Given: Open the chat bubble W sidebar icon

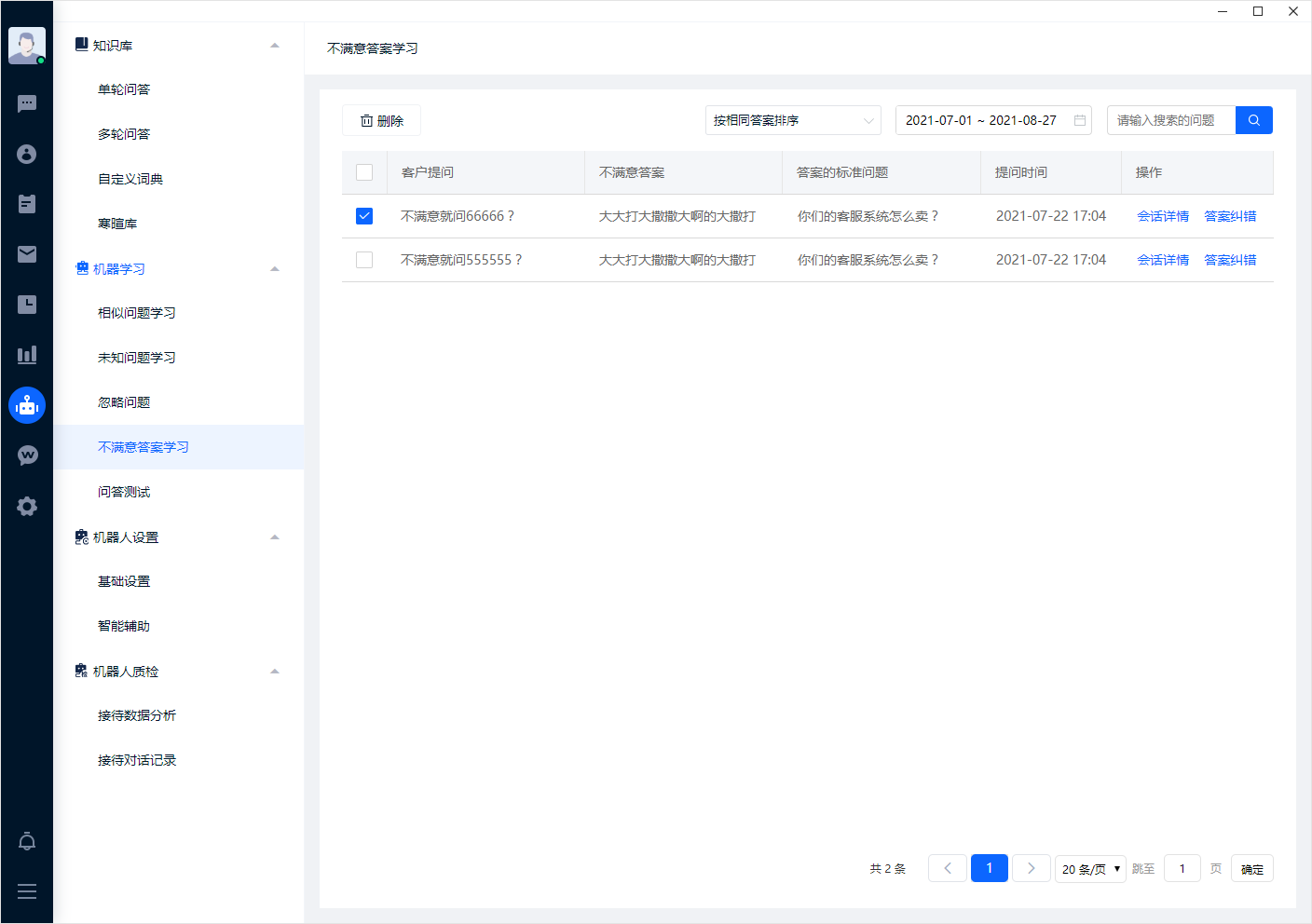Looking at the screenshot, I should (x=27, y=455).
